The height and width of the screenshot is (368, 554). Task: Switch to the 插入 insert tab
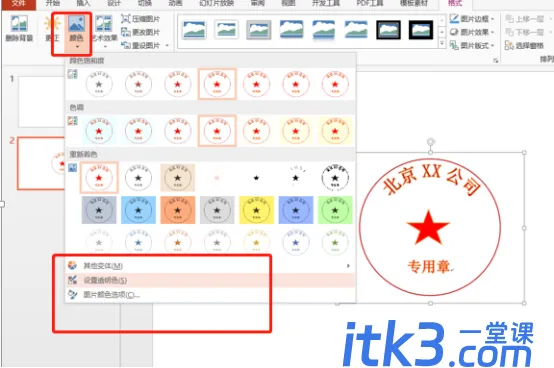[x=83, y=4]
